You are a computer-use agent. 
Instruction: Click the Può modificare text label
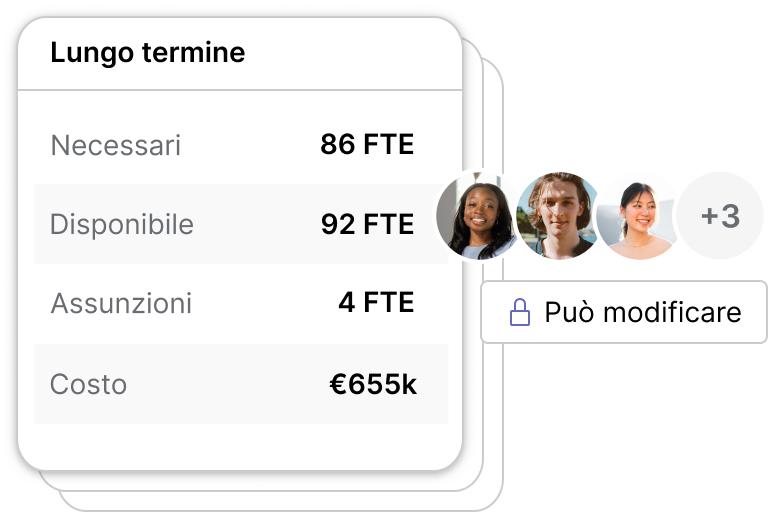click(x=643, y=312)
